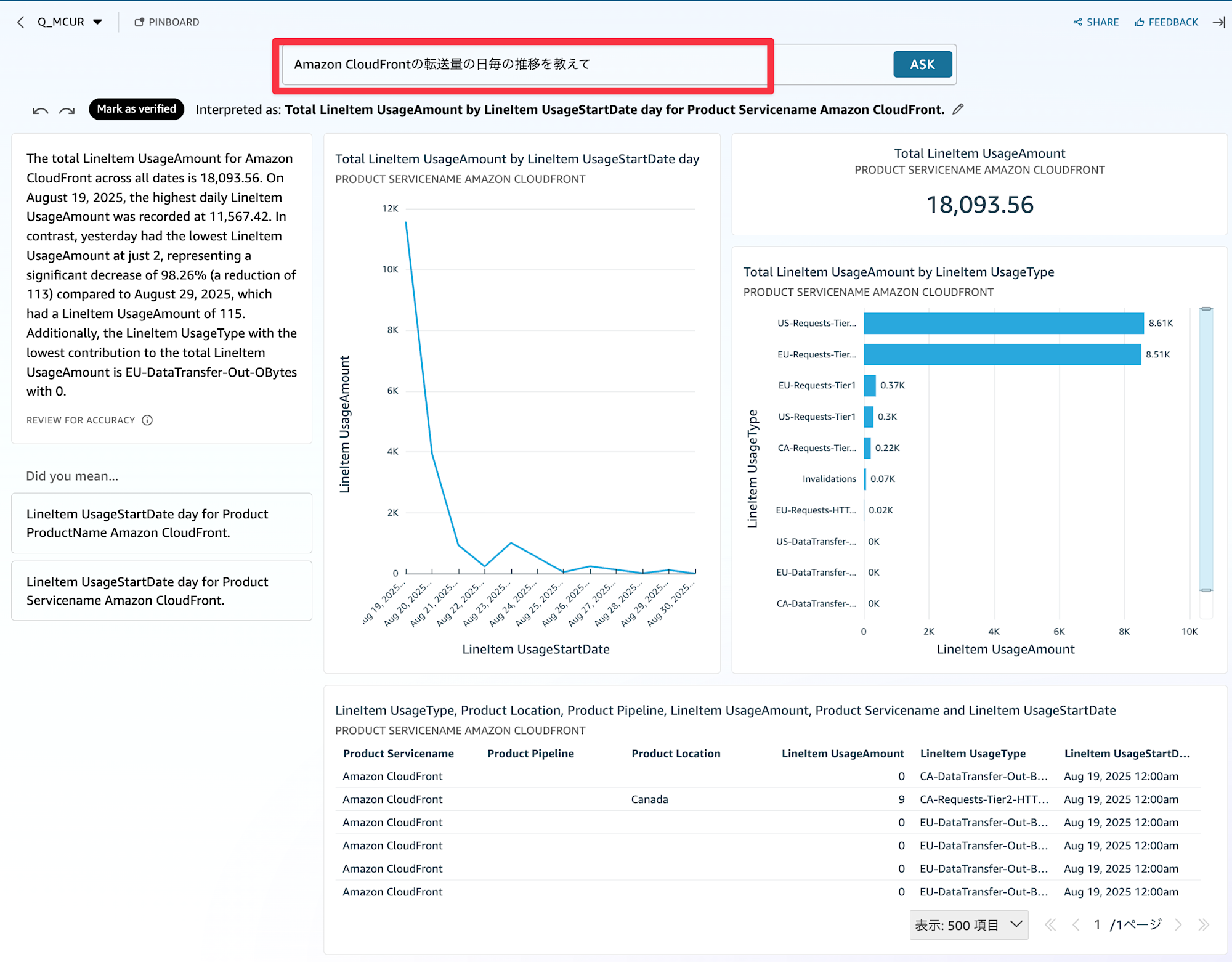The image size is (1232, 962).
Task: Go to next page arrow
Action: pos(1178,925)
